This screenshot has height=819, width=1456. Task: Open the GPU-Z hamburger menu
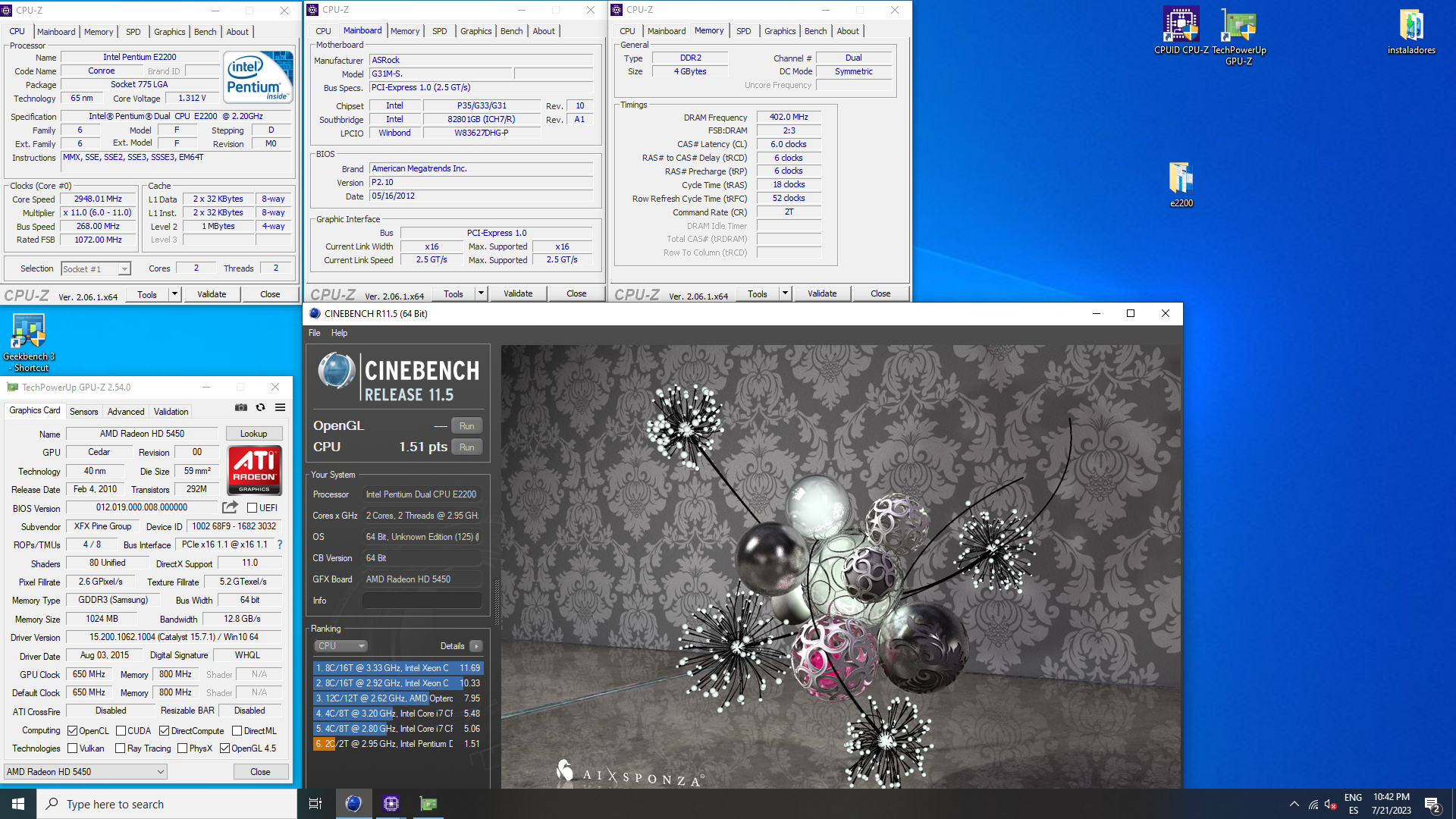pyautogui.click(x=280, y=407)
